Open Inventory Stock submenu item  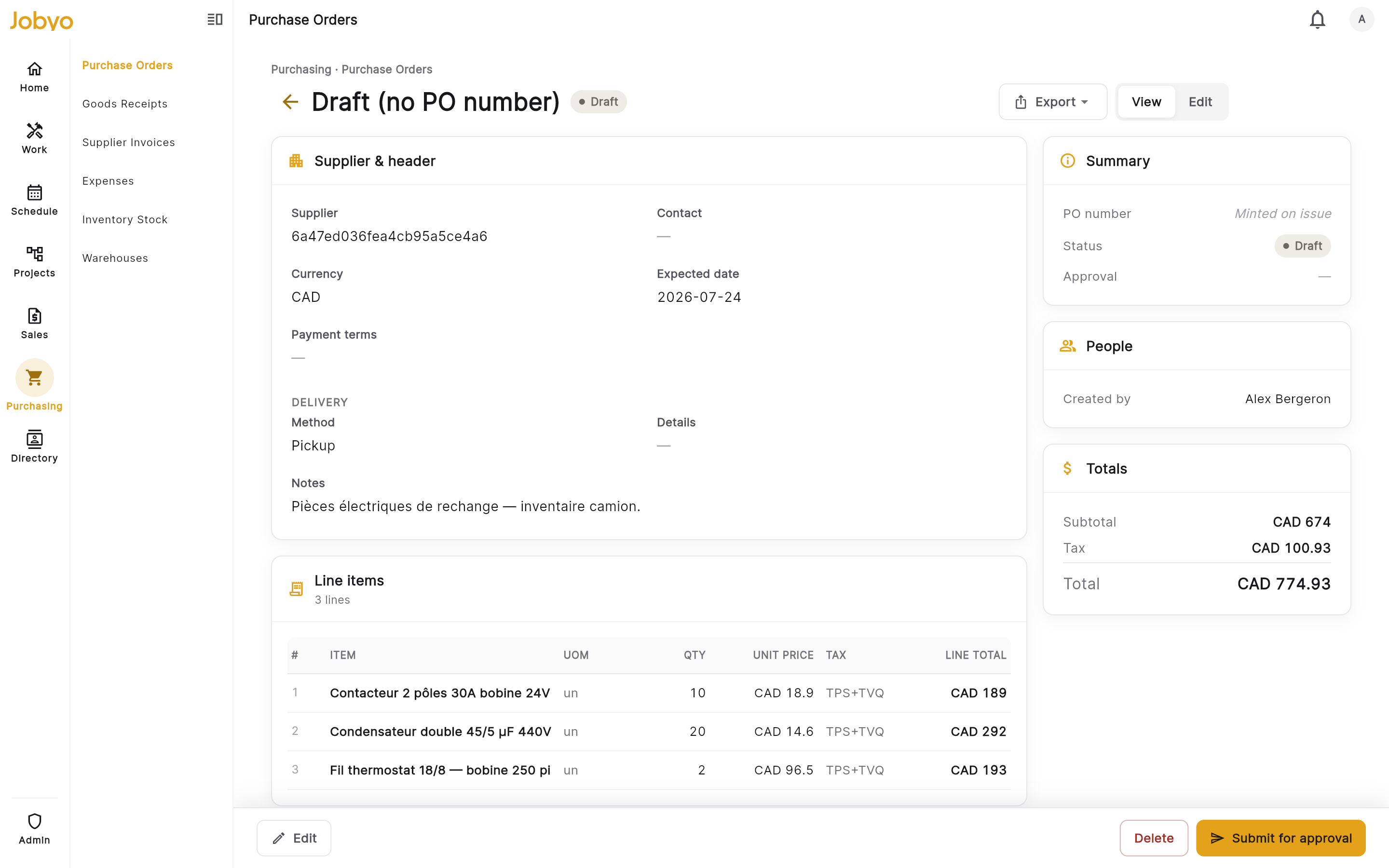(124, 219)
